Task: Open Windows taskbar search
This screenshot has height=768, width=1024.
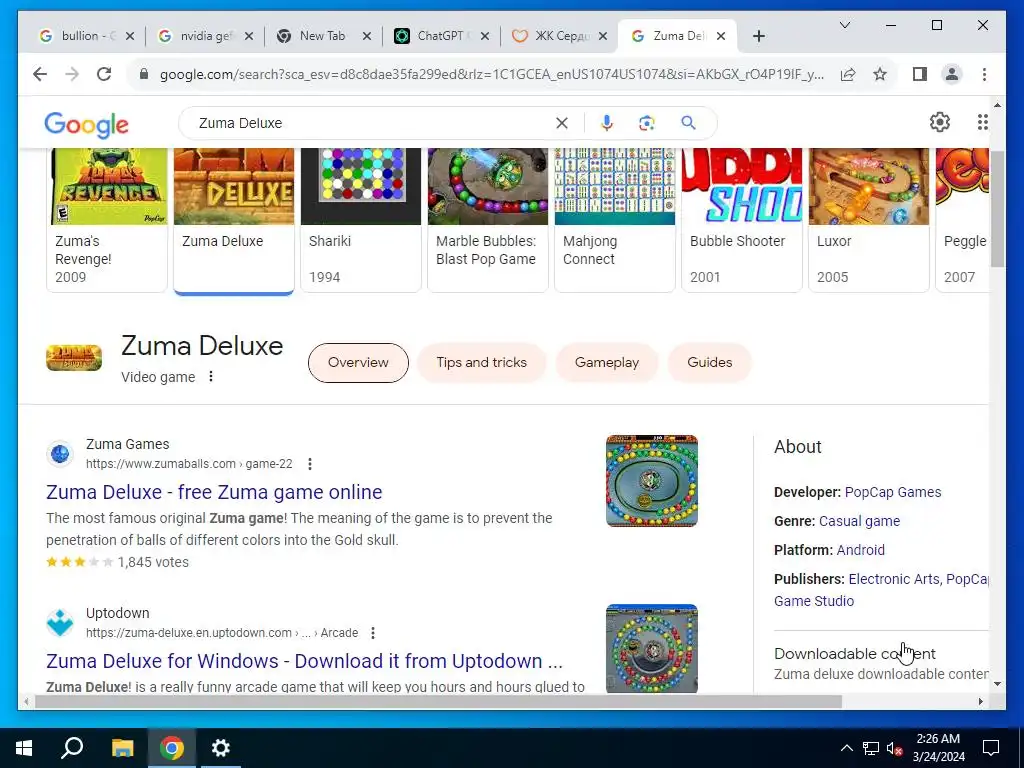Action: [x=72, y=748]
